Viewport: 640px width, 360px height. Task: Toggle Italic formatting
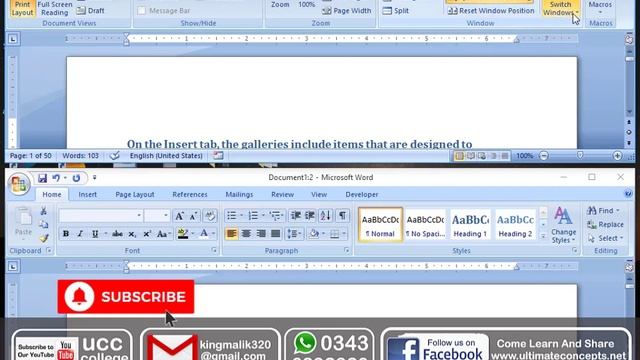point(80,234)
